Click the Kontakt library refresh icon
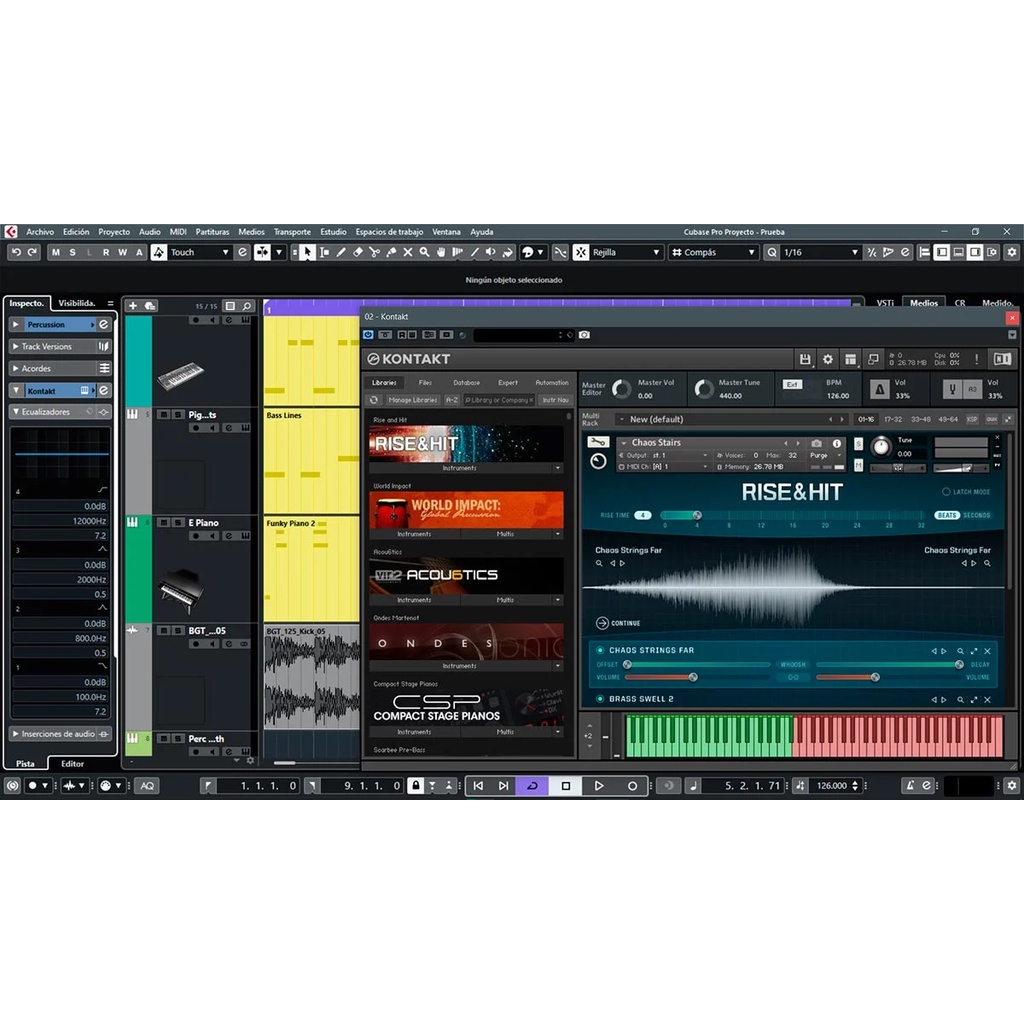This screenshot has width=1024, height=1024. (374, 400)
